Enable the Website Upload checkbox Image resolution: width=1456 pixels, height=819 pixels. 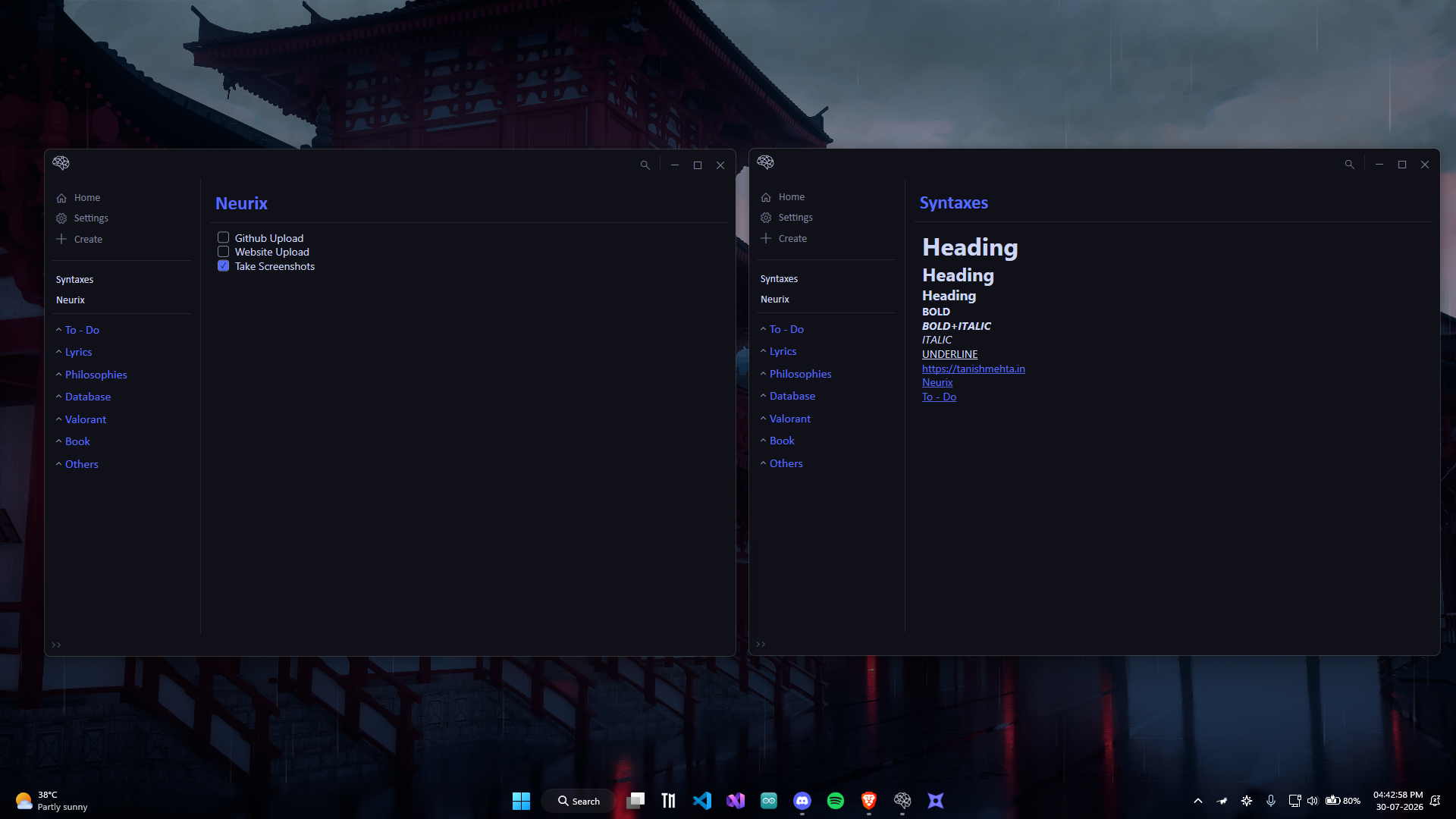[224, 252]
